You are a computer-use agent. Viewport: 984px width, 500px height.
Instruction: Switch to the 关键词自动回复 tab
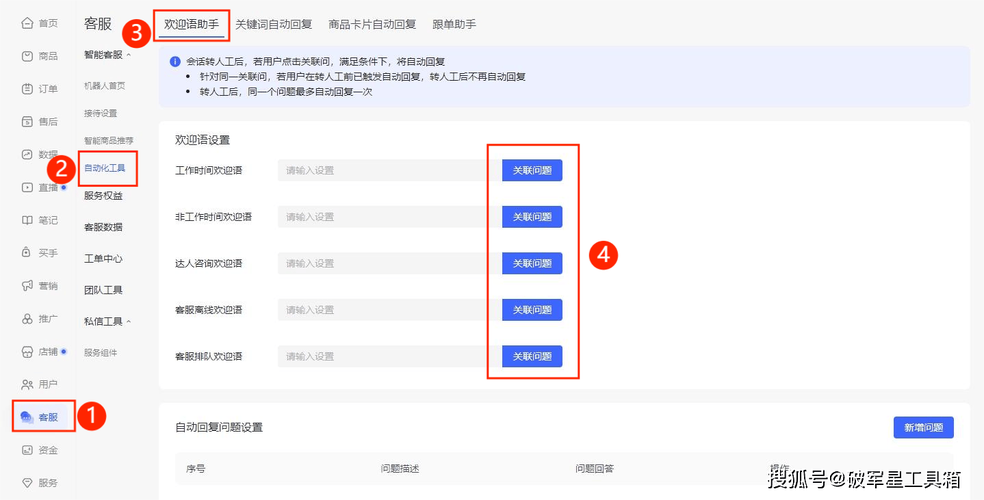click(x=273, y=23)
